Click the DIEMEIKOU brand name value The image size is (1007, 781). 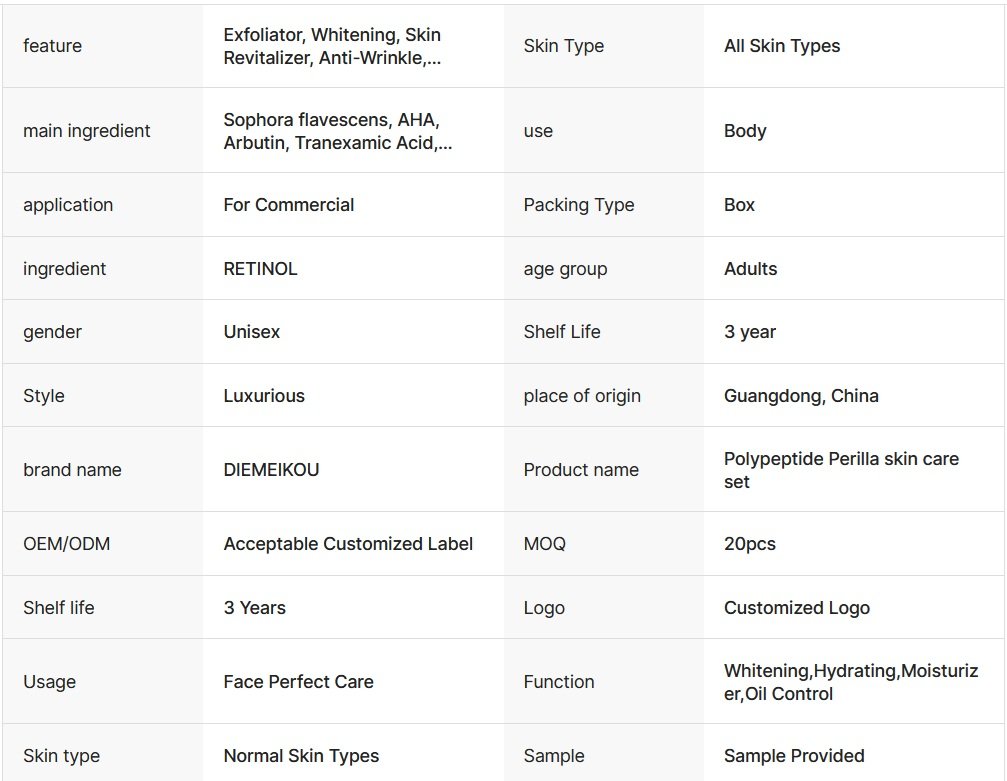271,470
